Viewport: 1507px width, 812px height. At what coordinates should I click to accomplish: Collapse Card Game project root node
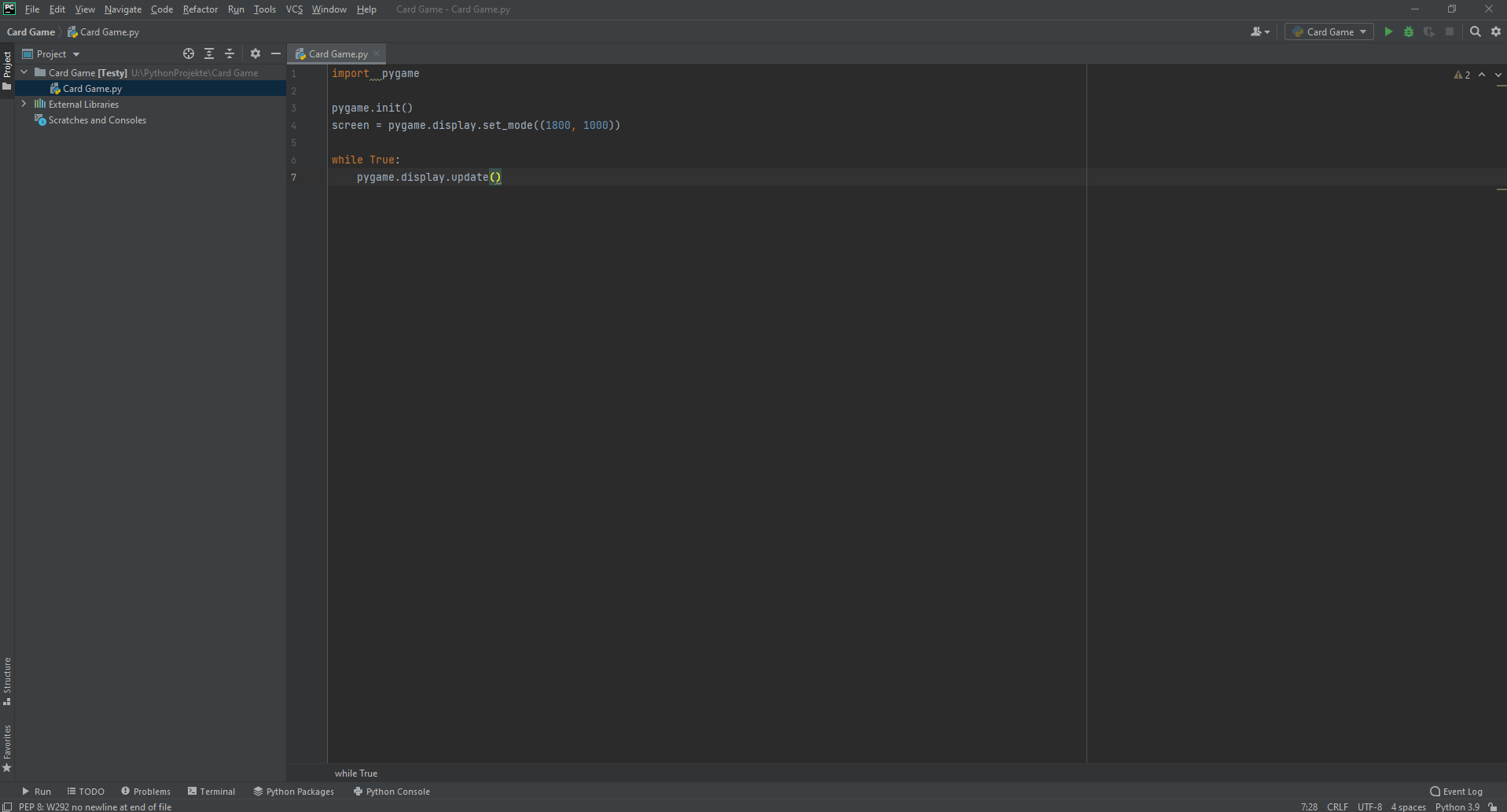click(24, 72)
